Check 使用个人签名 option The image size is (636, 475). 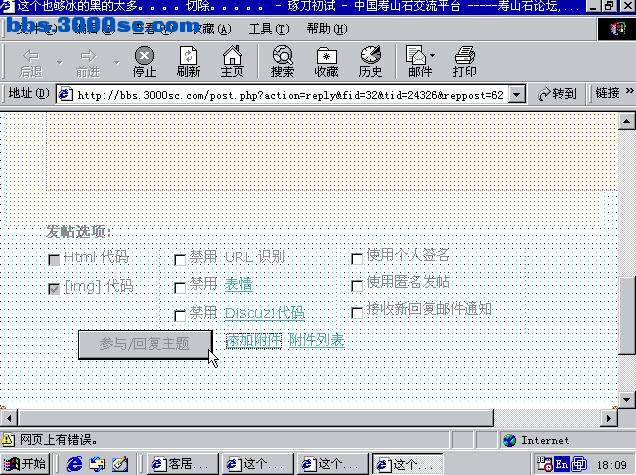(357, 259)
